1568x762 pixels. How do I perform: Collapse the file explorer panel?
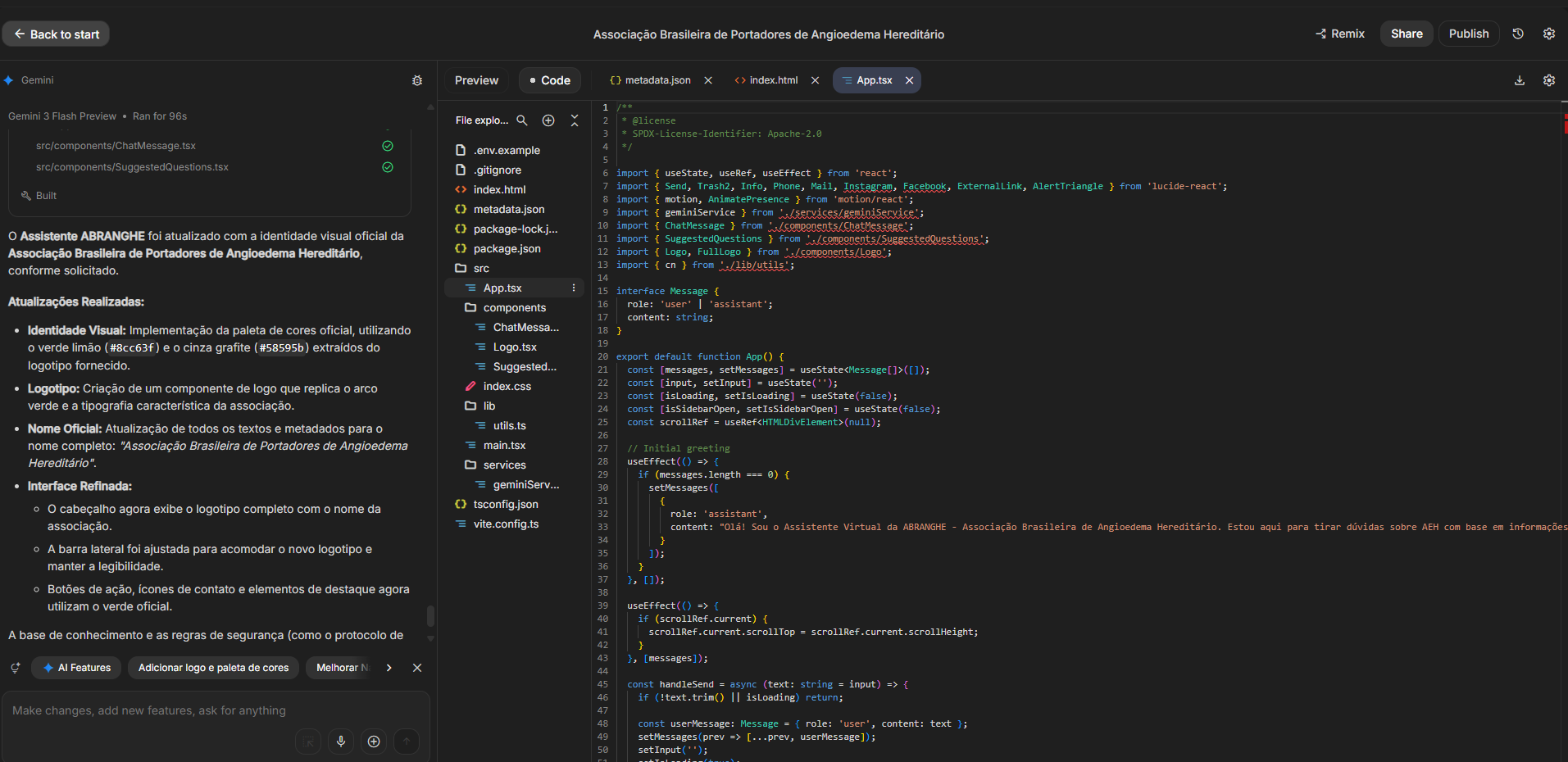574,120
